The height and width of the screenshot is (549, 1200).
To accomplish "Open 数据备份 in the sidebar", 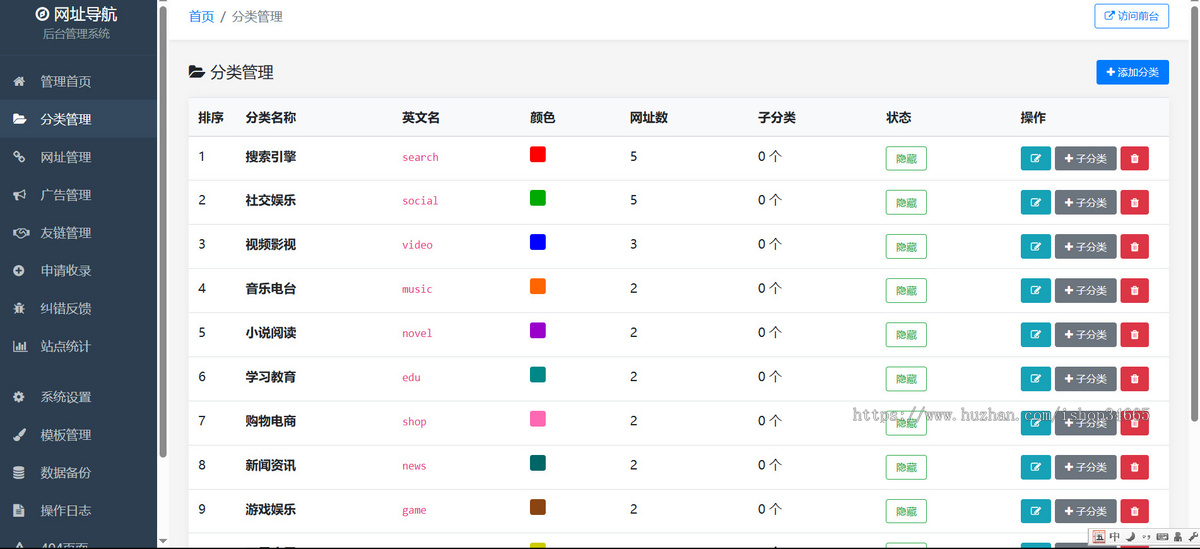I will 78,473.
